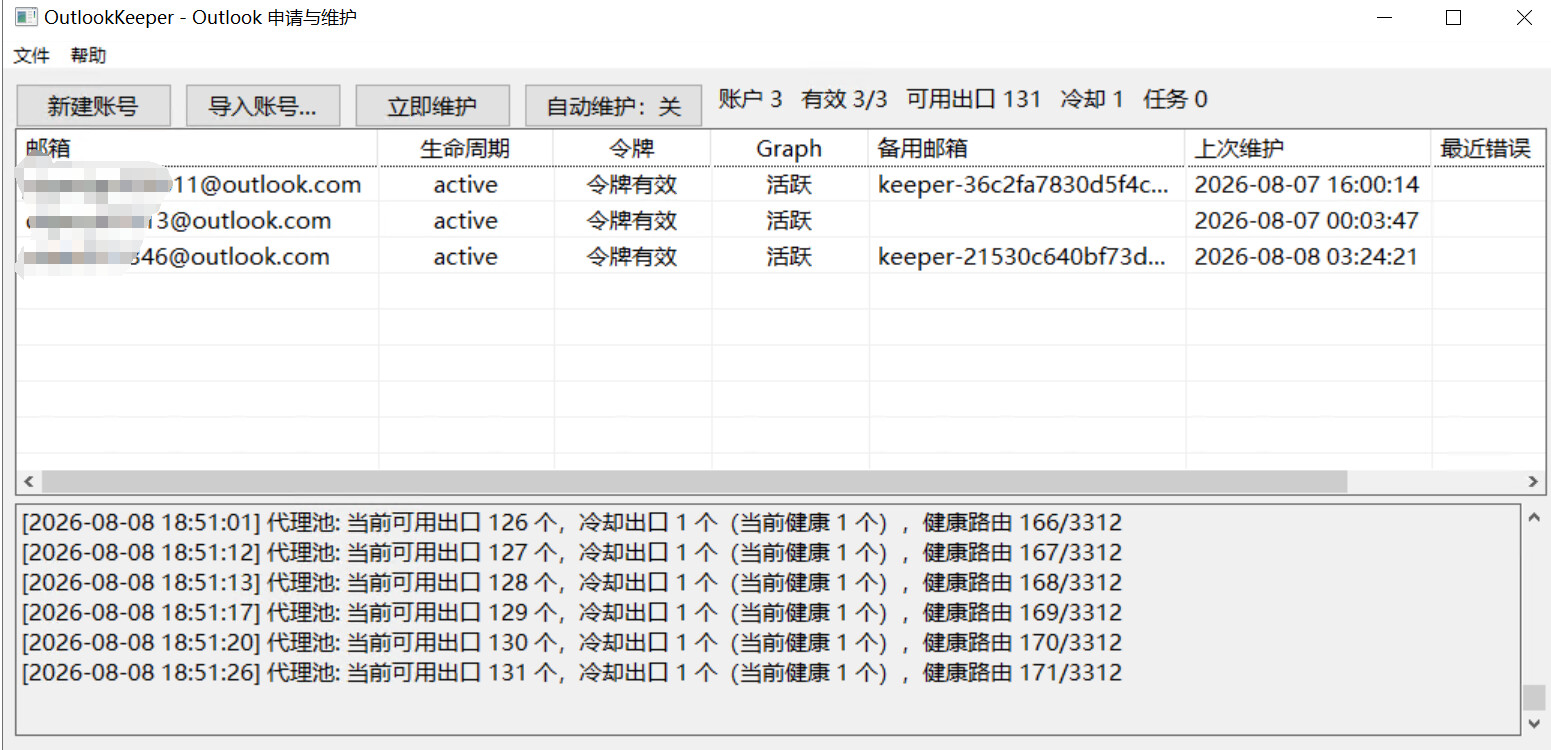Click the table's left scroll arrow

pos(28,481)
